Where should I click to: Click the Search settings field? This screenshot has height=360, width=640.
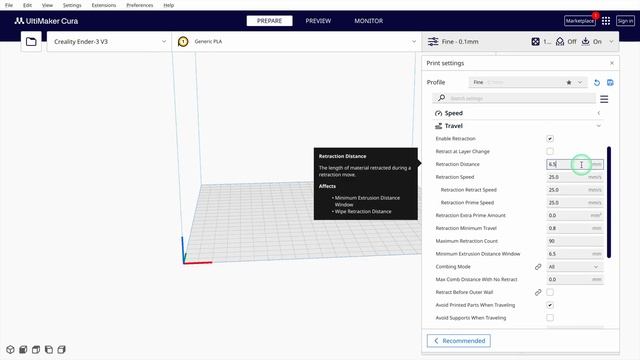[514, 98]
